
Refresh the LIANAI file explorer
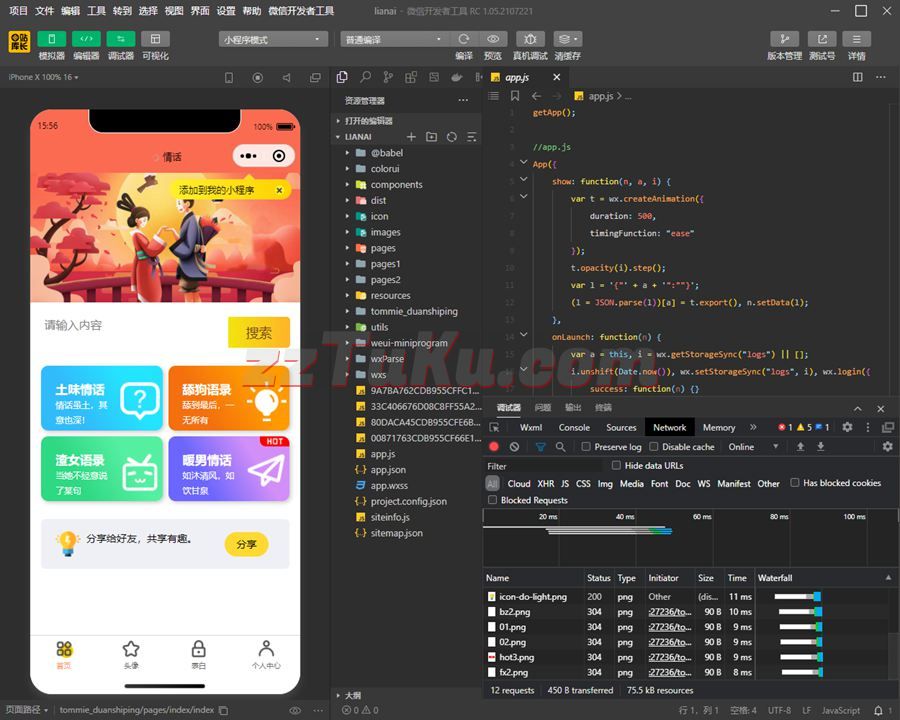452,137
